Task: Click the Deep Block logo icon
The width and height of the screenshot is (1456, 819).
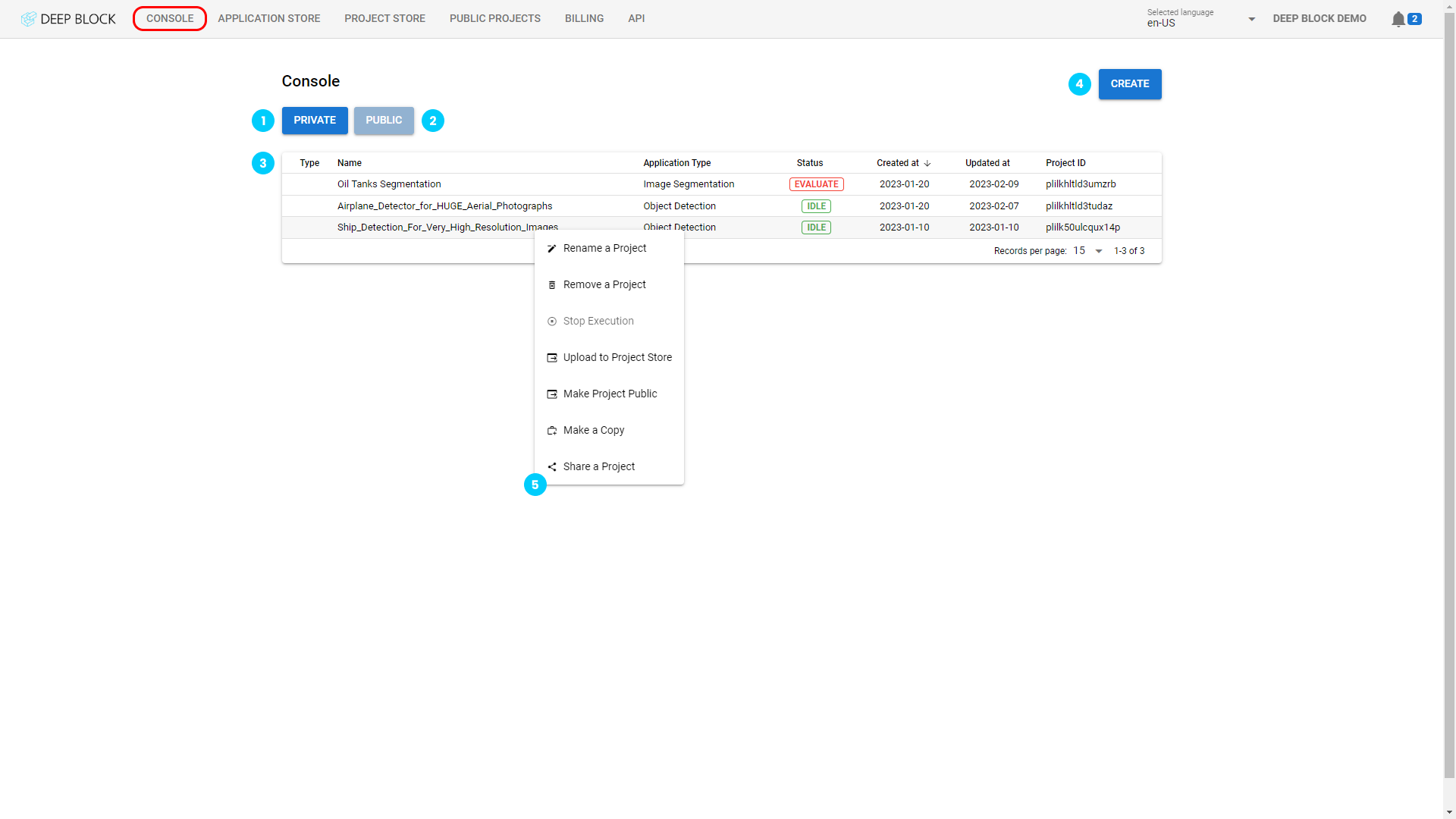Action: pos(28,19)
